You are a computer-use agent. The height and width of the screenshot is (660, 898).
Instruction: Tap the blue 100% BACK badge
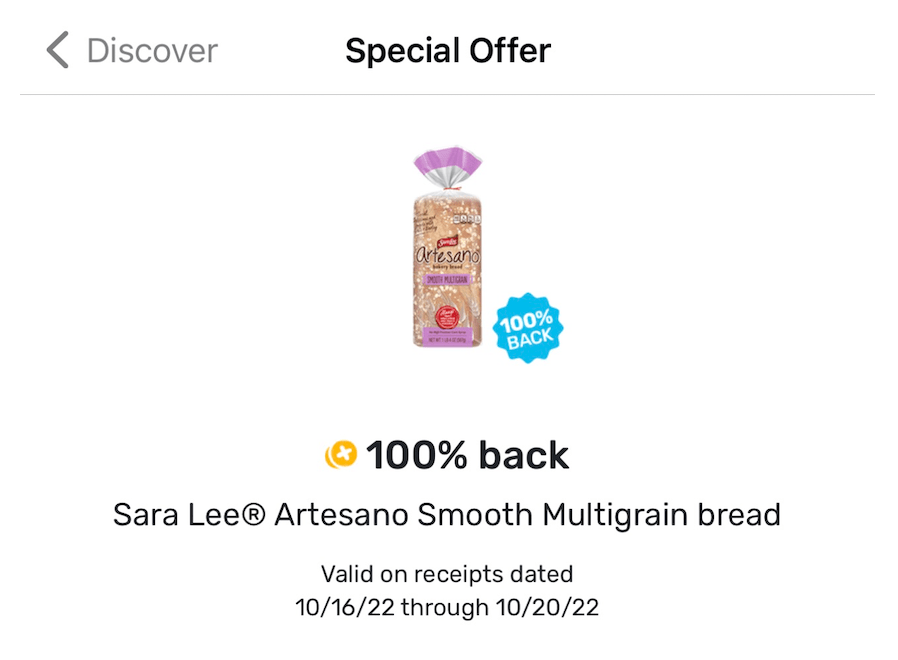529,327
